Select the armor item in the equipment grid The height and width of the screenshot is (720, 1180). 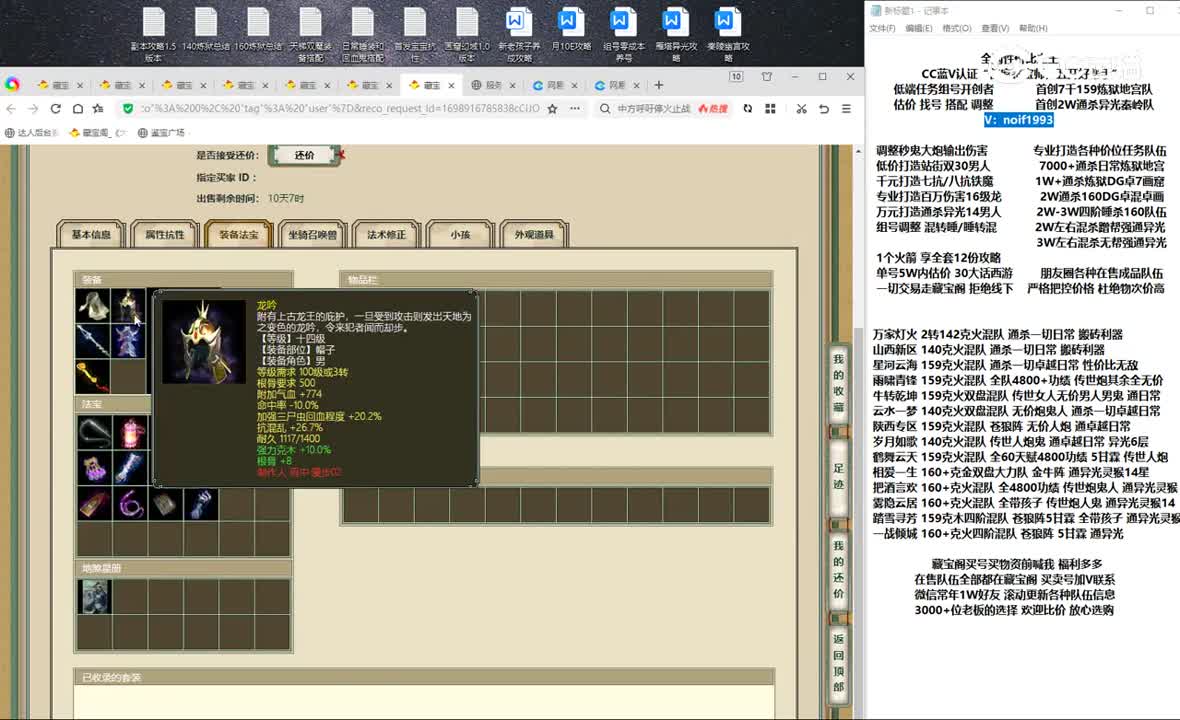129,341
